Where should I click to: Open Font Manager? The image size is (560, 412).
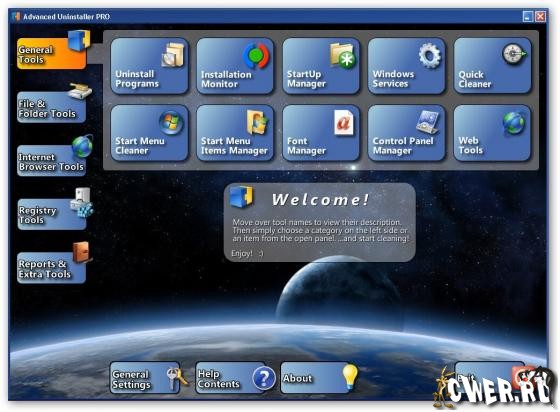pyautogui.click(x=321, y=133)
